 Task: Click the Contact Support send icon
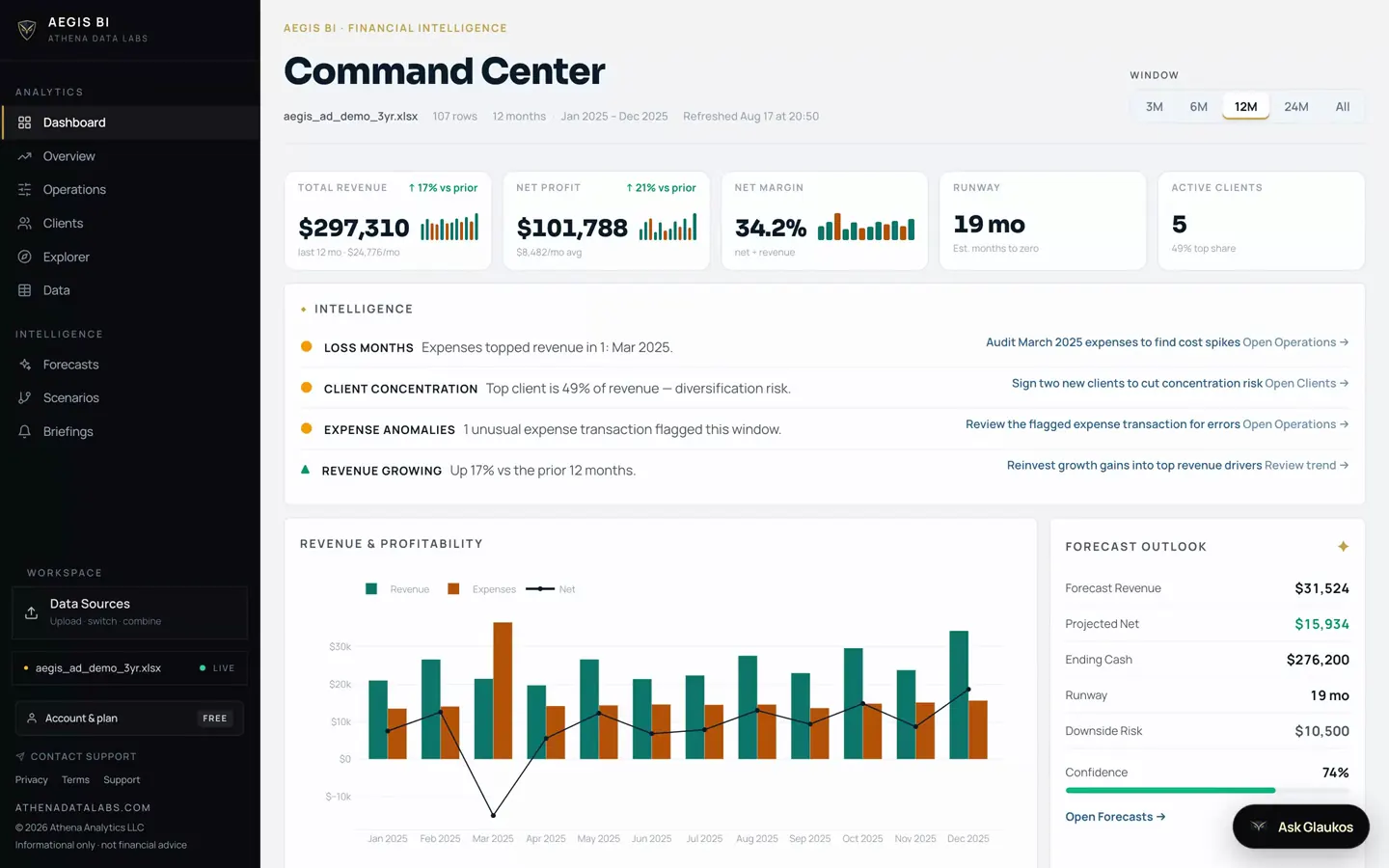20,757
